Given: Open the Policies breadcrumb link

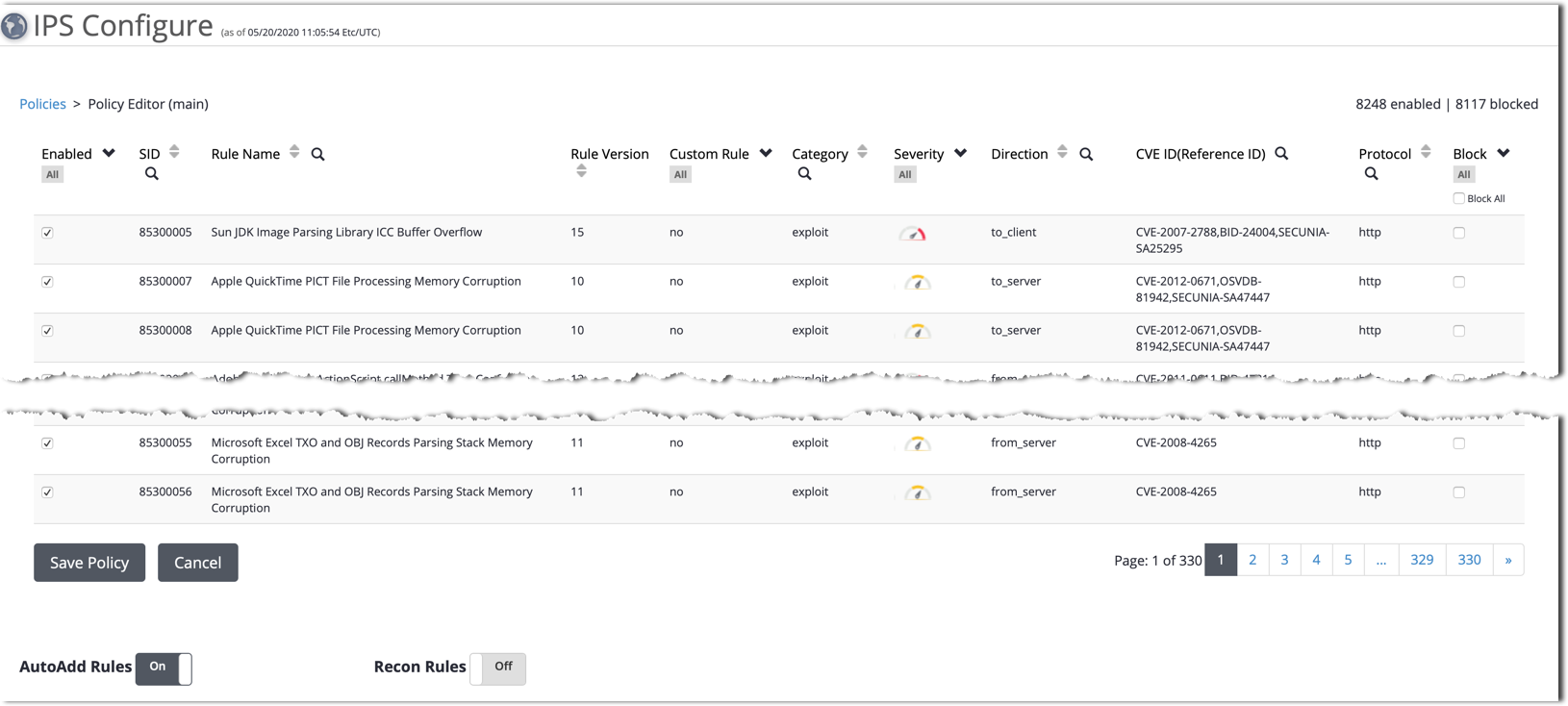Looking at the screenshot, I should click(x=42, y=104).
